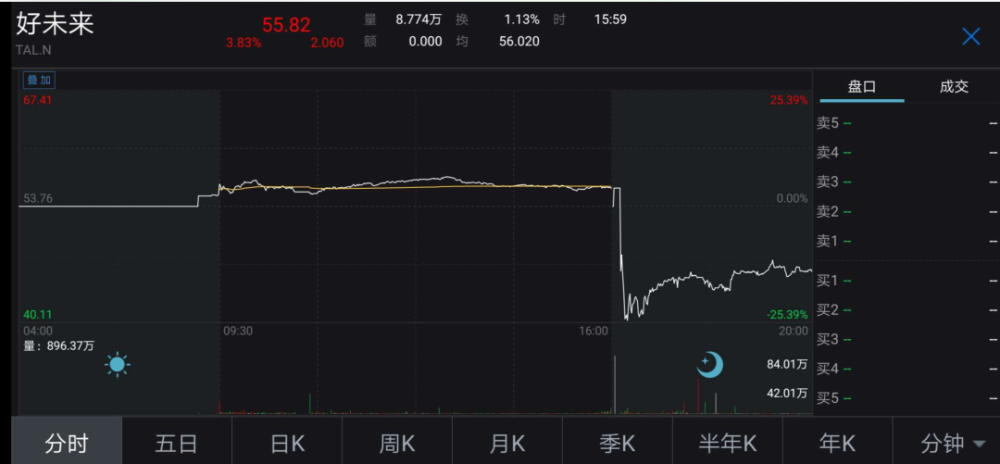Click the 55.82 current price
The height and width of the screenshot is (464, 1000).
click(x=286, y=25)
